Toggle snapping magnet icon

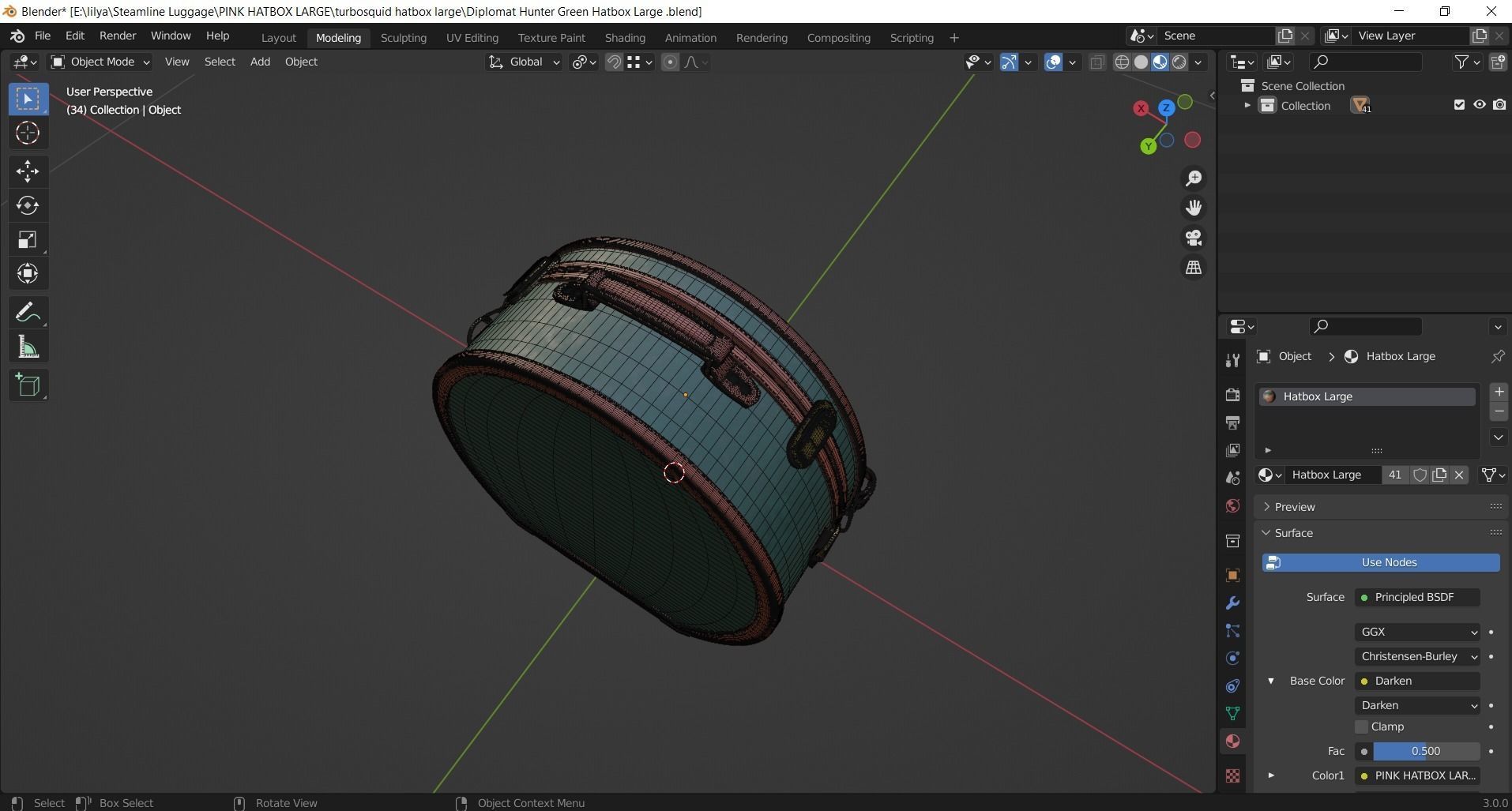[x=614, y=62]
